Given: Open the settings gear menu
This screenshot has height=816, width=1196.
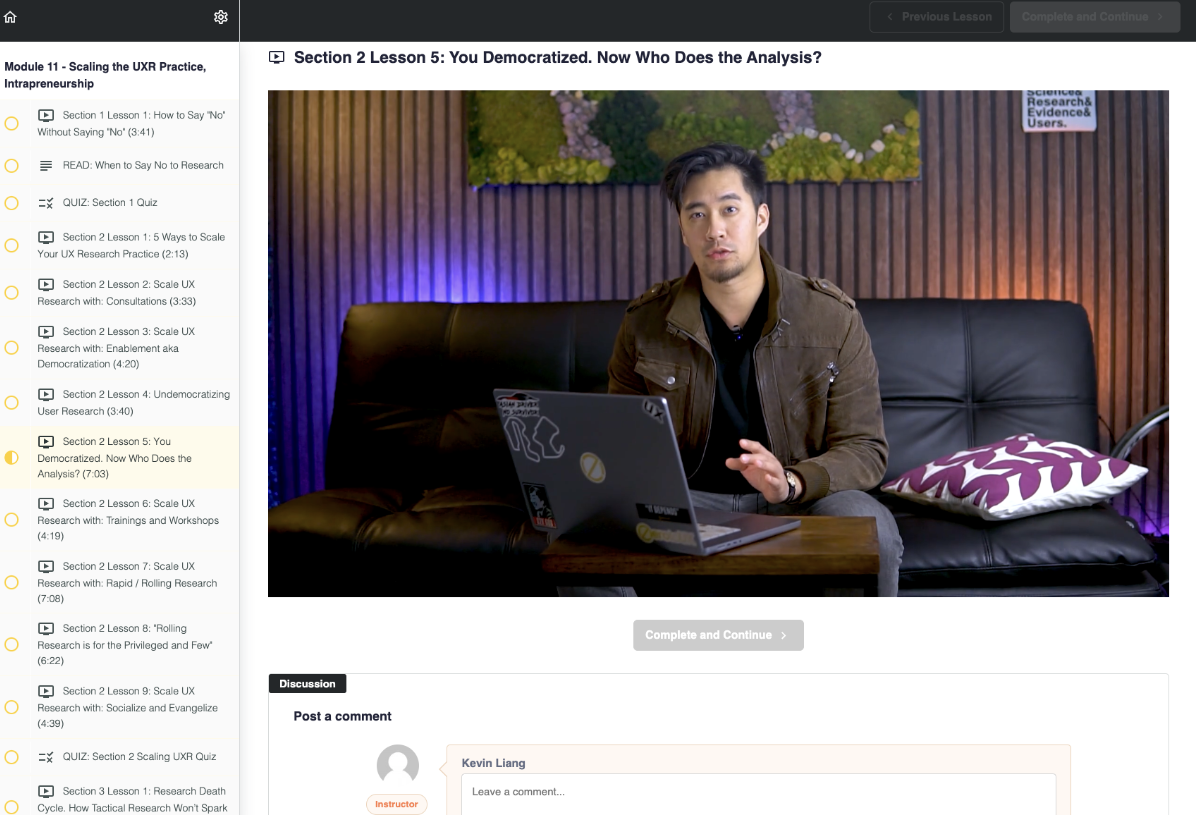Looking at the screenshot, I should 220,17.
